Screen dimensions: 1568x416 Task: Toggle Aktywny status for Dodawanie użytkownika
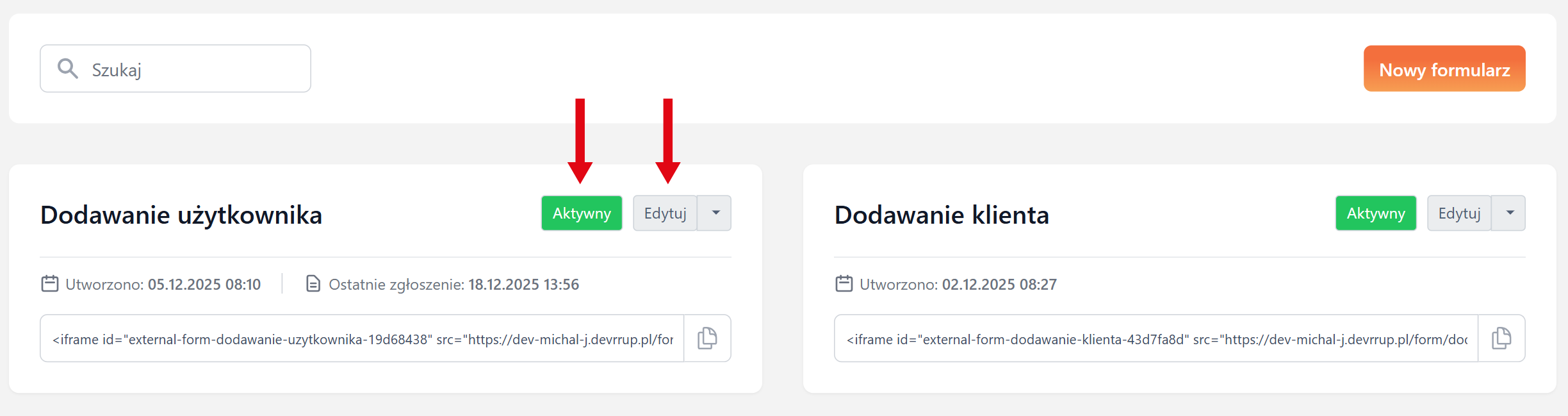(581, 213)
